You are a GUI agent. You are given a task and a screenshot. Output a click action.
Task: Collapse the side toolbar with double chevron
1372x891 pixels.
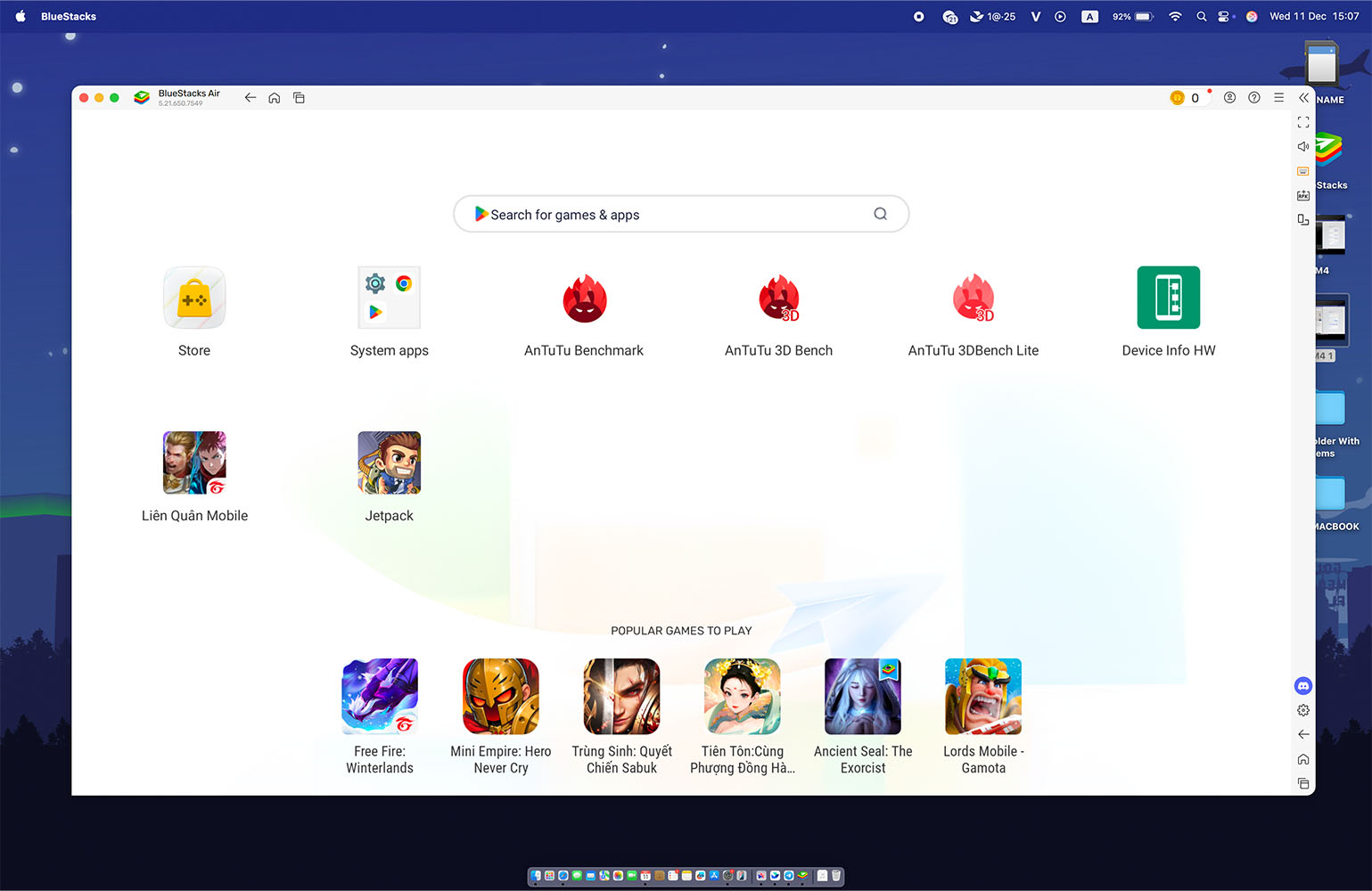[x=1303, y=98]
